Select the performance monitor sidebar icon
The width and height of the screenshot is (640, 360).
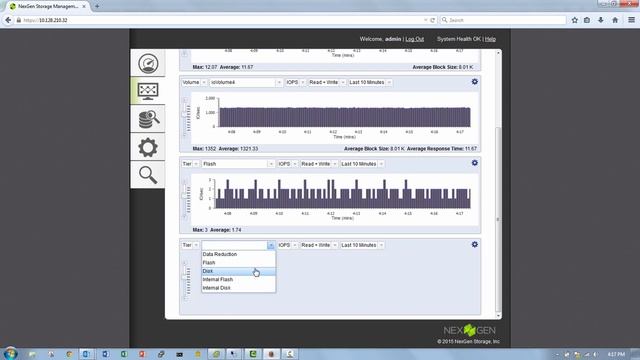(148, 91)
